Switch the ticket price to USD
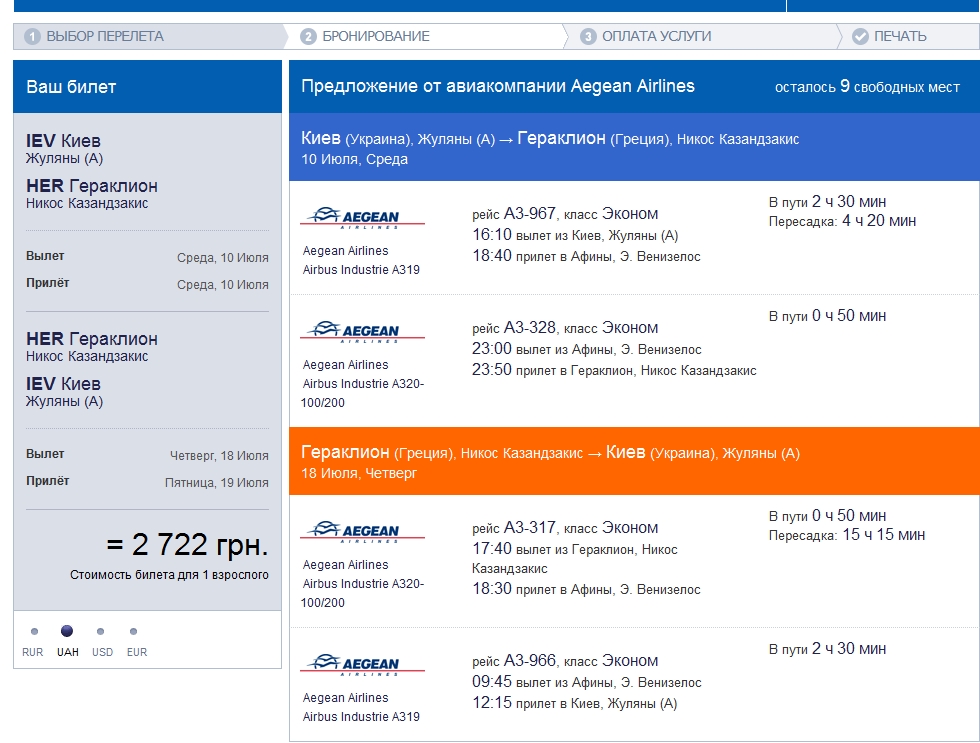980x743 pixels. pos(100,632)
